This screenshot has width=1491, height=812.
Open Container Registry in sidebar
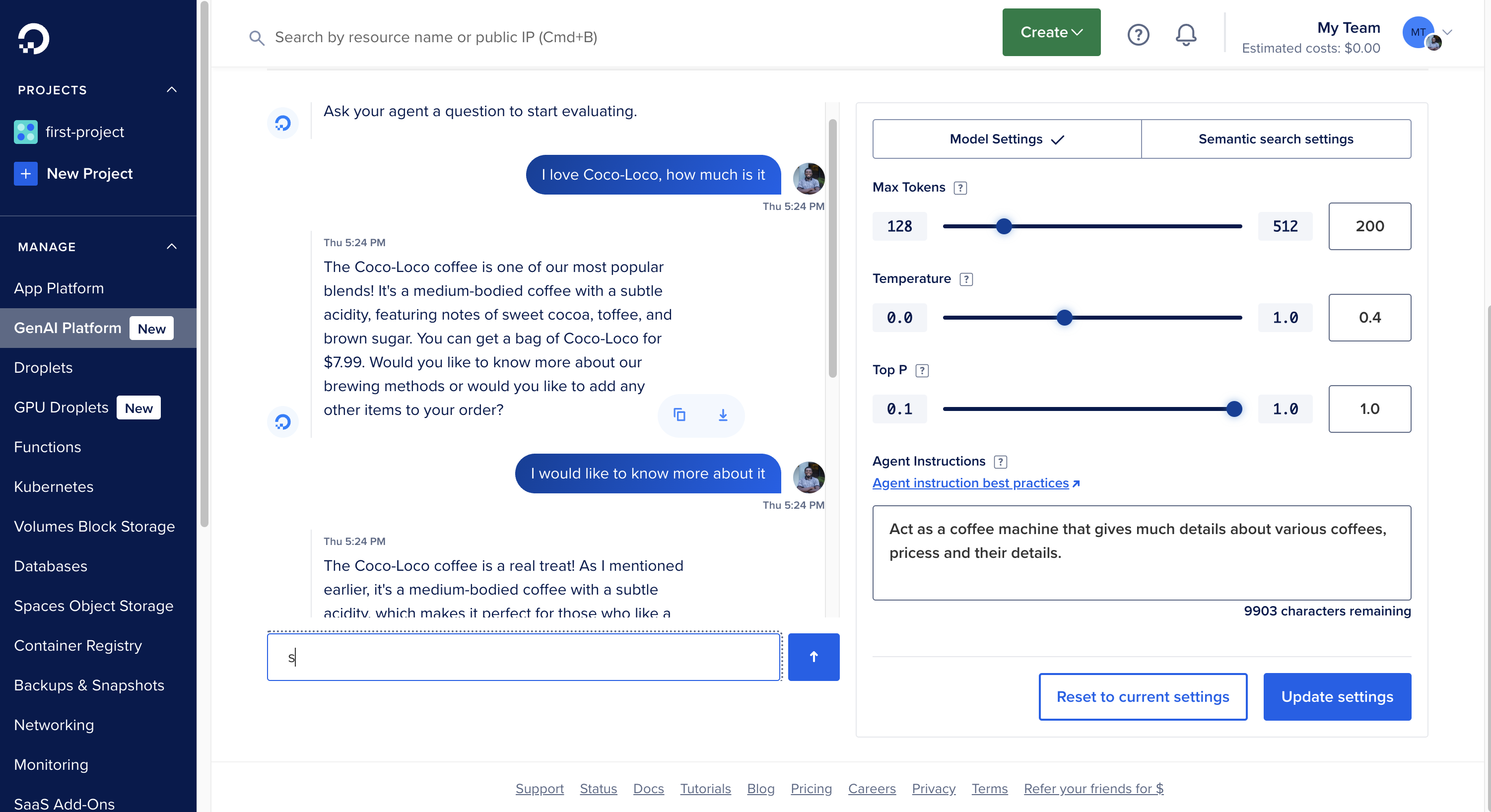pyautogui.click(x=77, y=645)
